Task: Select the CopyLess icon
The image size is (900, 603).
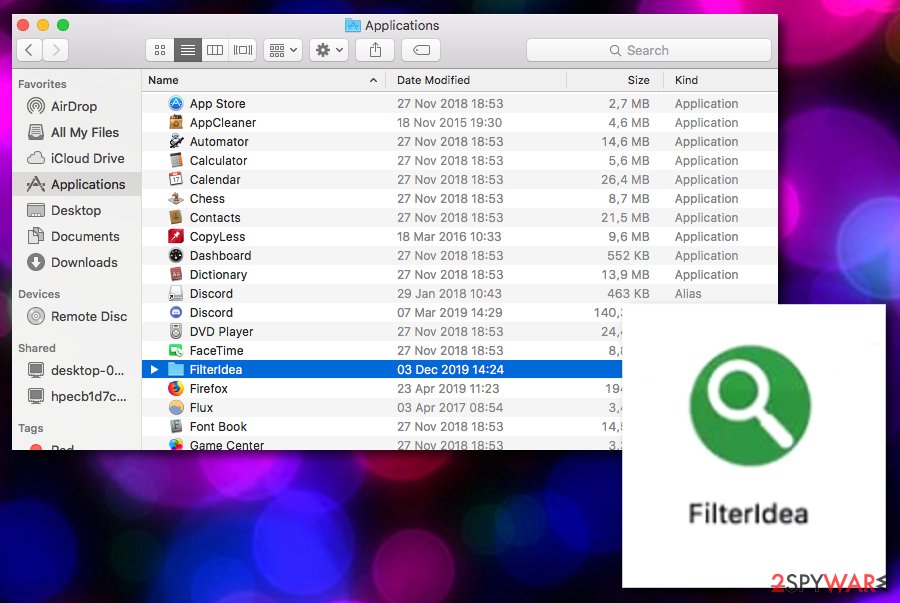Action: 176,236
